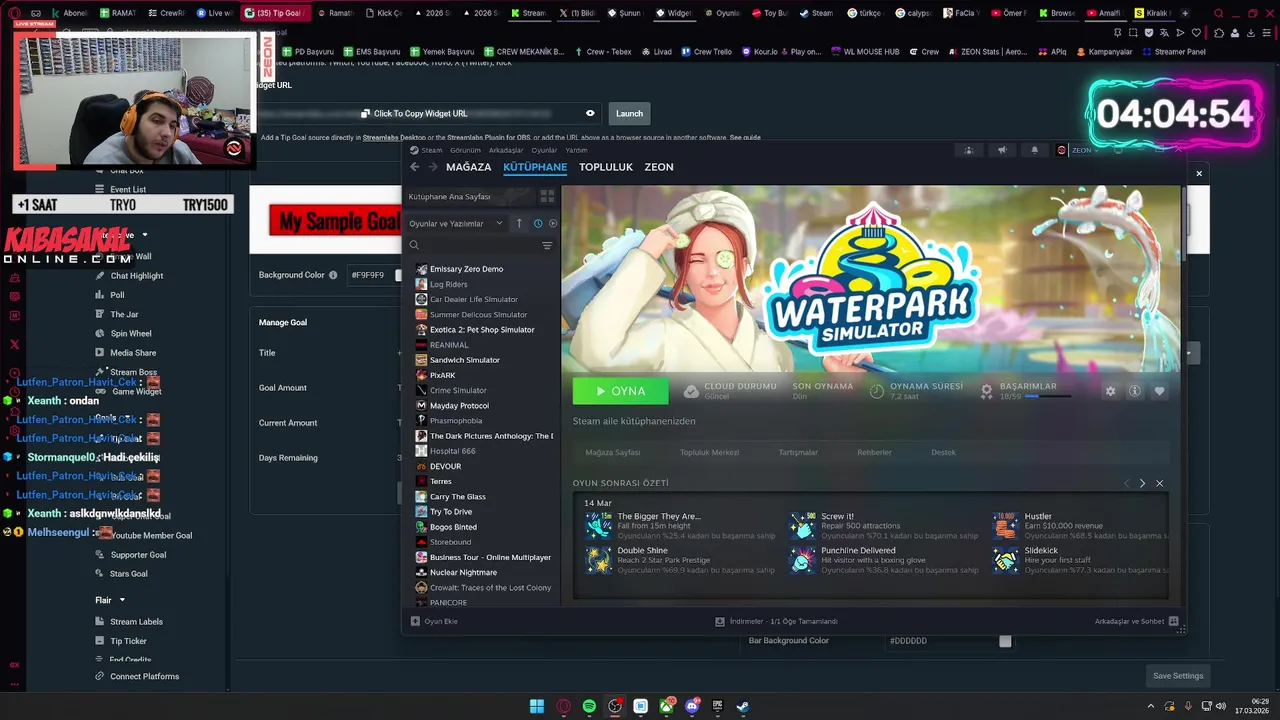The width and height of the screenshot is (1280, 720).
Task: Open the Mağaza Sayfası link
Action: [x=612, y=452]
